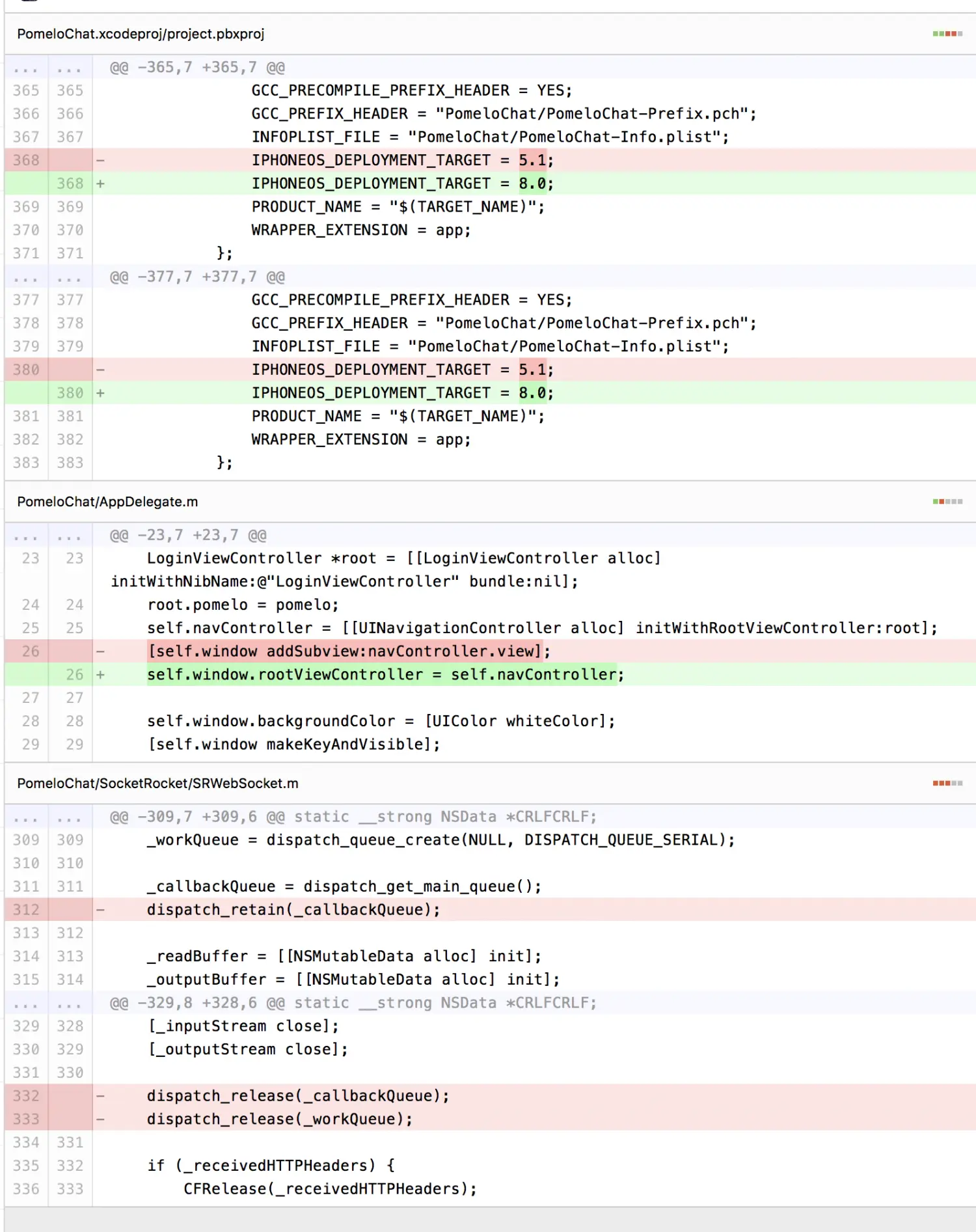976x1232 pixels.
Task: Select added line 368 deployment target 8.0
Action: point(490,184)
